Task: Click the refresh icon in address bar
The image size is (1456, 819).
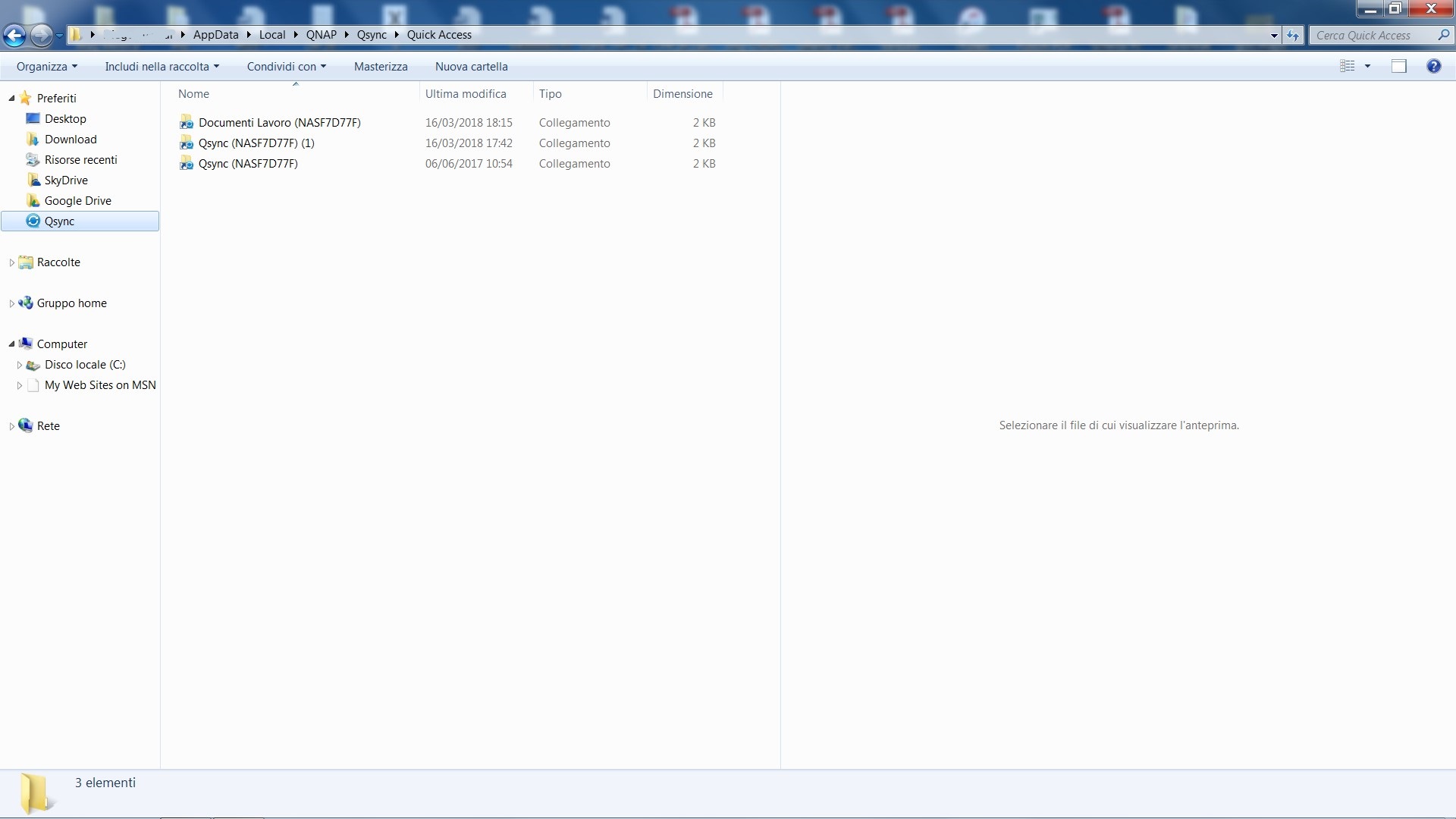Action: tap(1293, 36)
